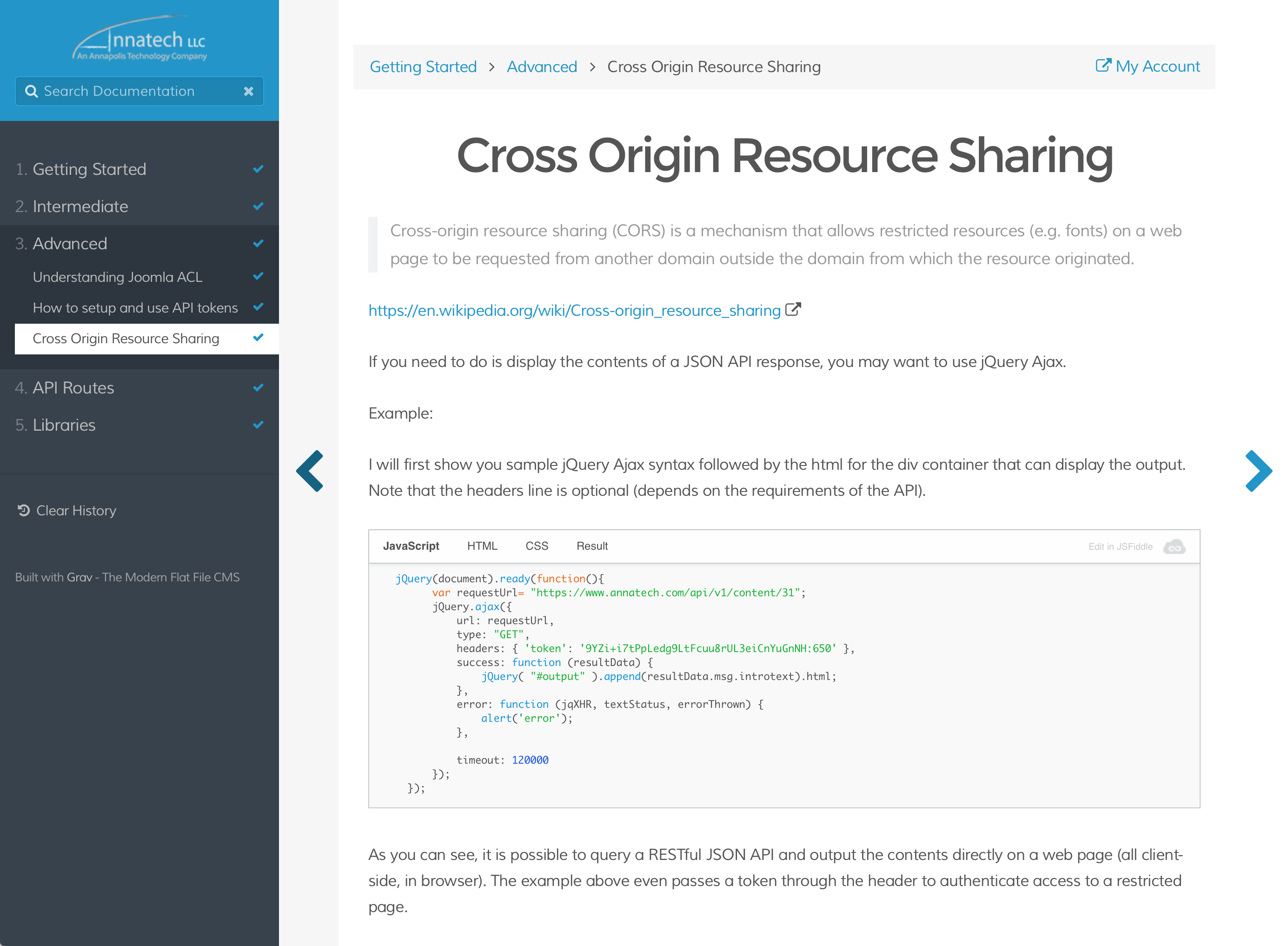Click external link icon beside Wikipedia URL

[x=793, y=310]
